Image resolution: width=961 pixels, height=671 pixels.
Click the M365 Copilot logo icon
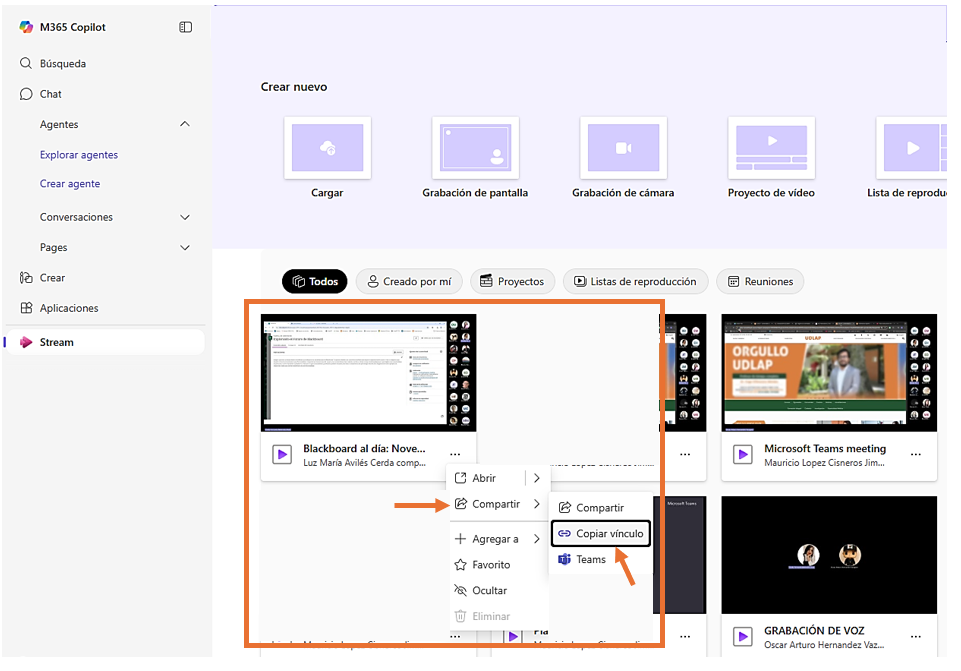[26, 27]
